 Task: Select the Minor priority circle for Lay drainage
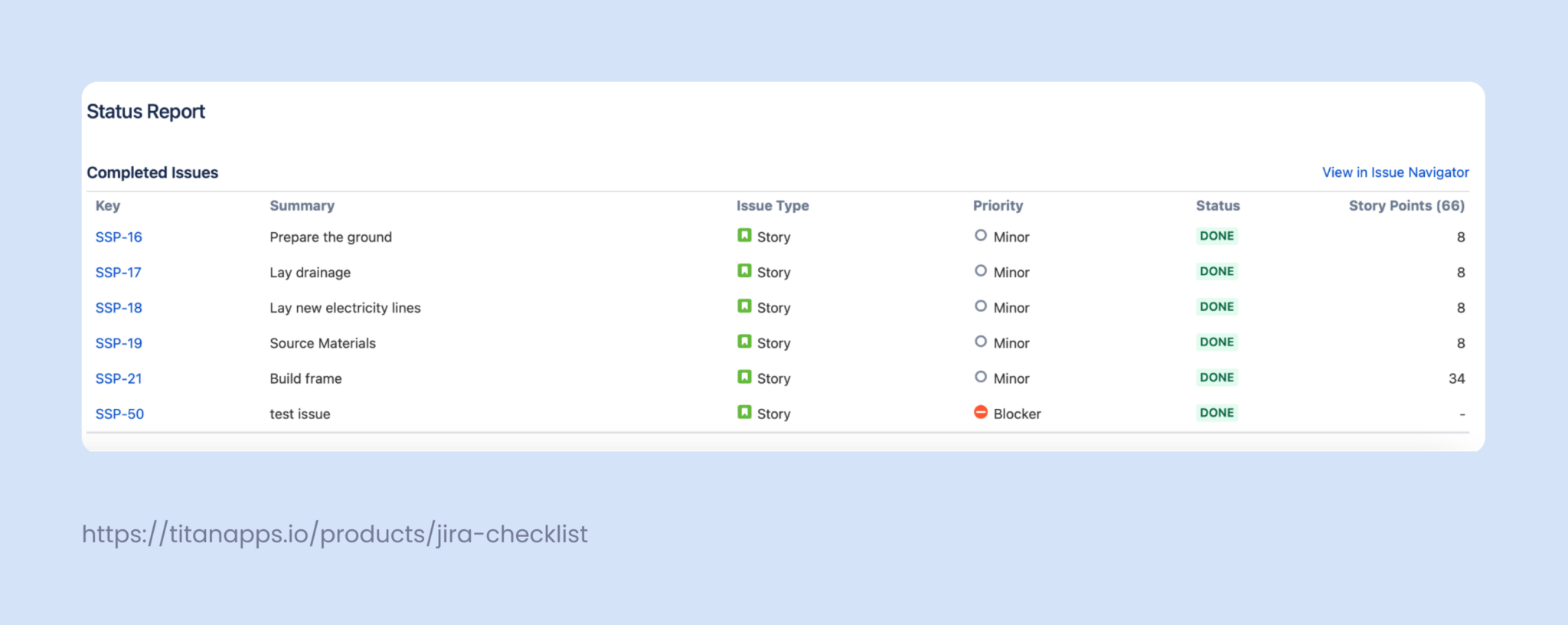[981, 271]
